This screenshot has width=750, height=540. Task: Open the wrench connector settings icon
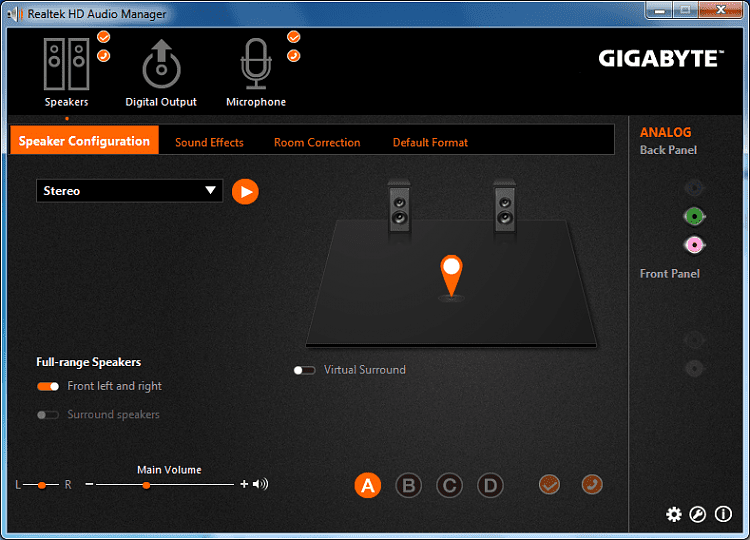[x=697, y=514]
